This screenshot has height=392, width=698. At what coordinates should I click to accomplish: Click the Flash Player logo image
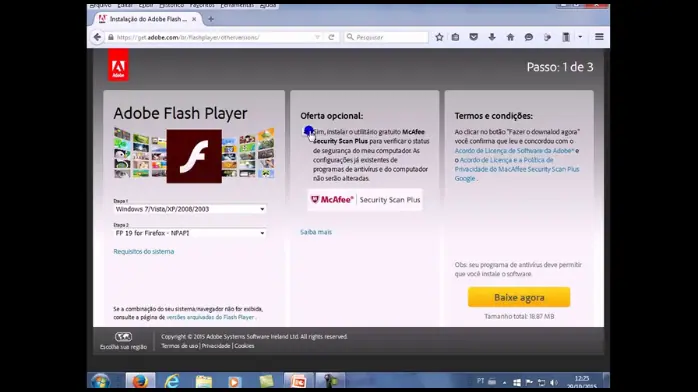(x=194, y=156)
